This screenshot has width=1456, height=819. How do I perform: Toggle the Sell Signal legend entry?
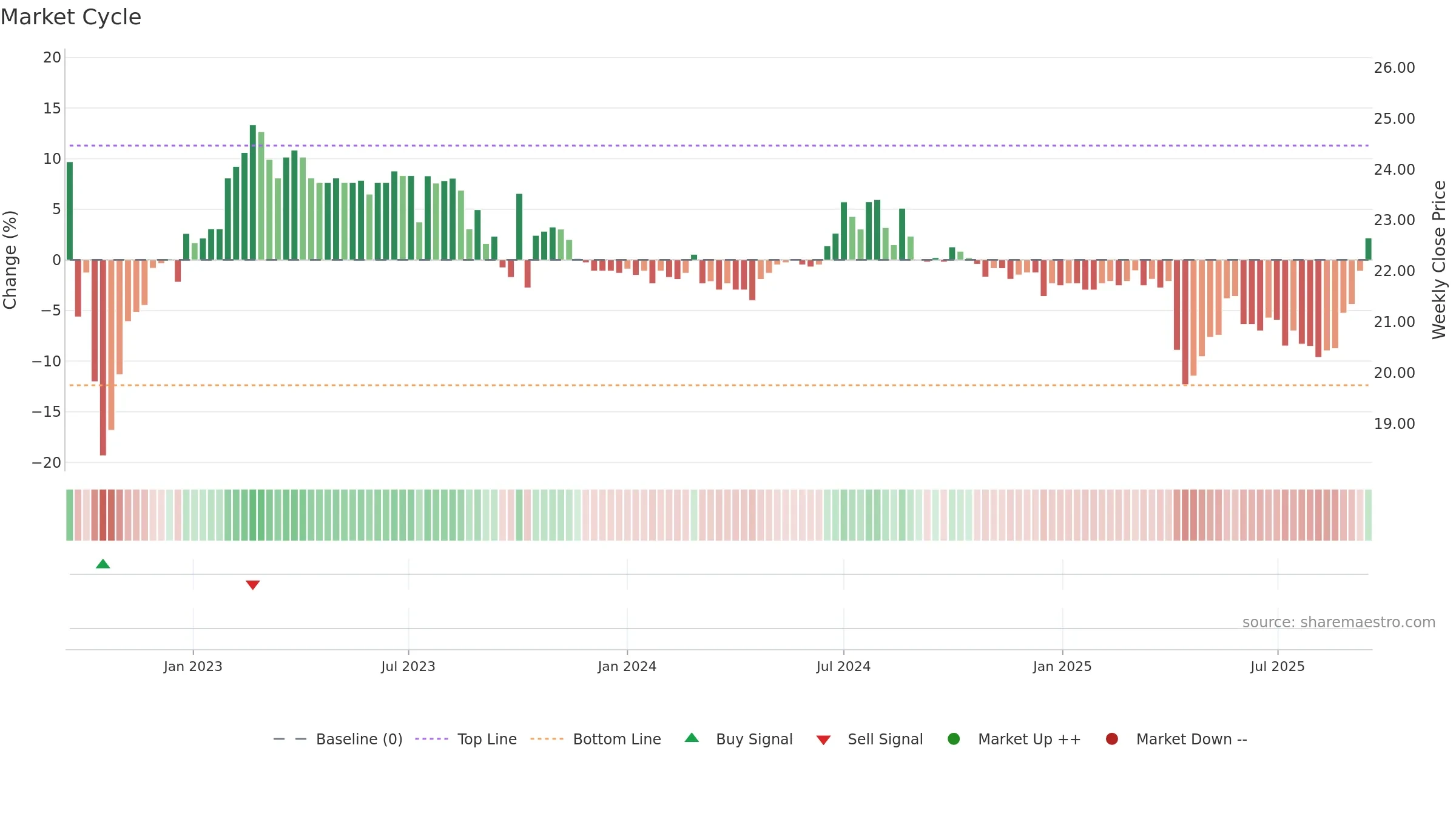click(869, 739)
